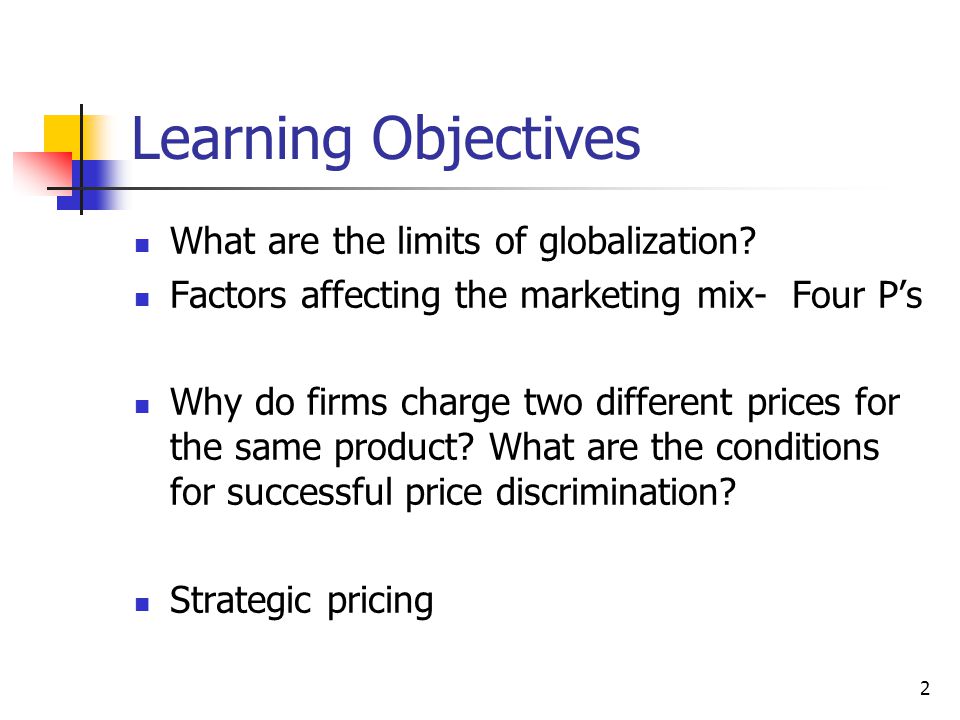Select the yellow square in the slide logo
The width and height of the screenshot is (960, 720).
coord(63,135)
